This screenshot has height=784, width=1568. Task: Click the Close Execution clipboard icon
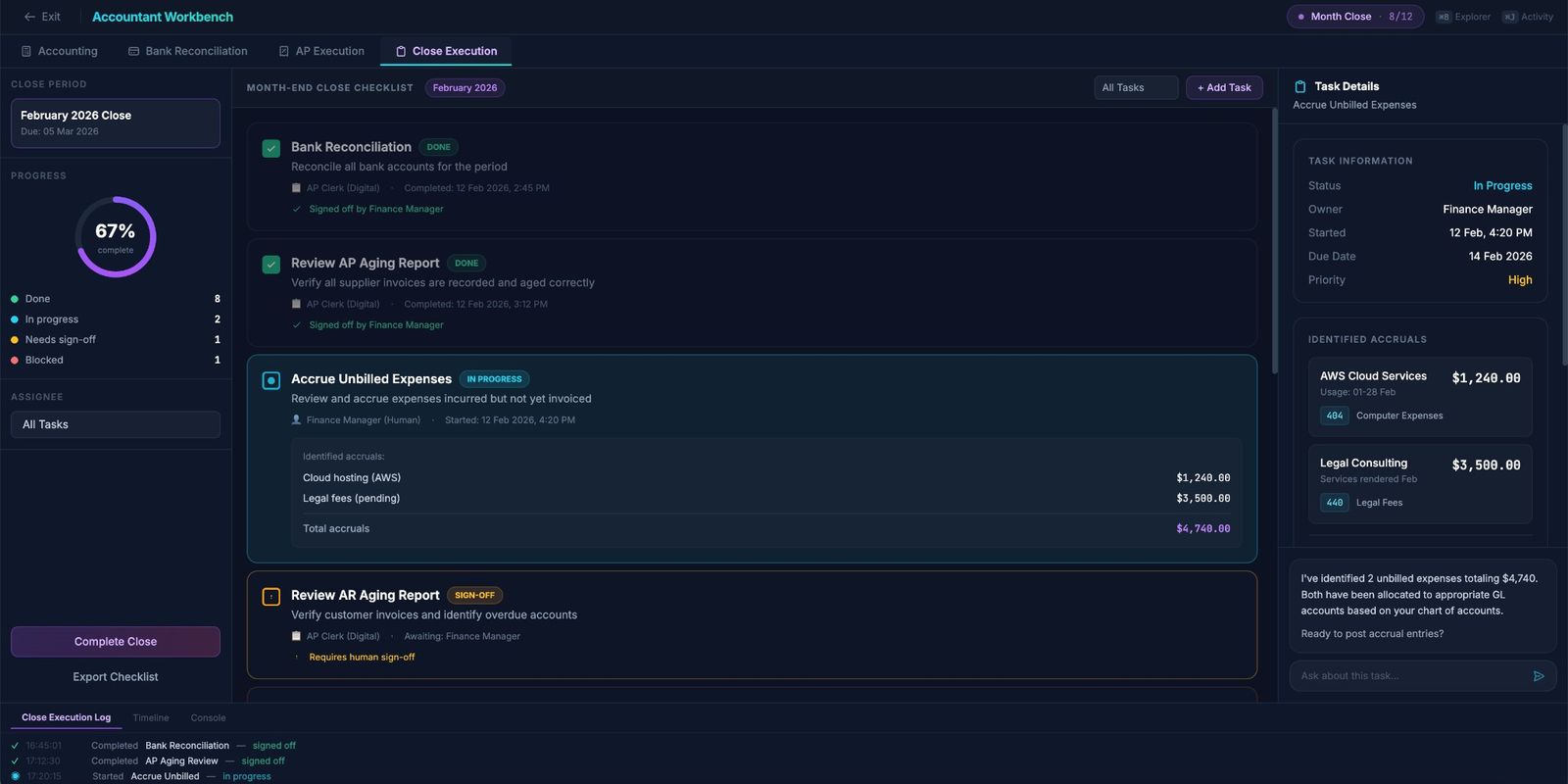point(401,51)
